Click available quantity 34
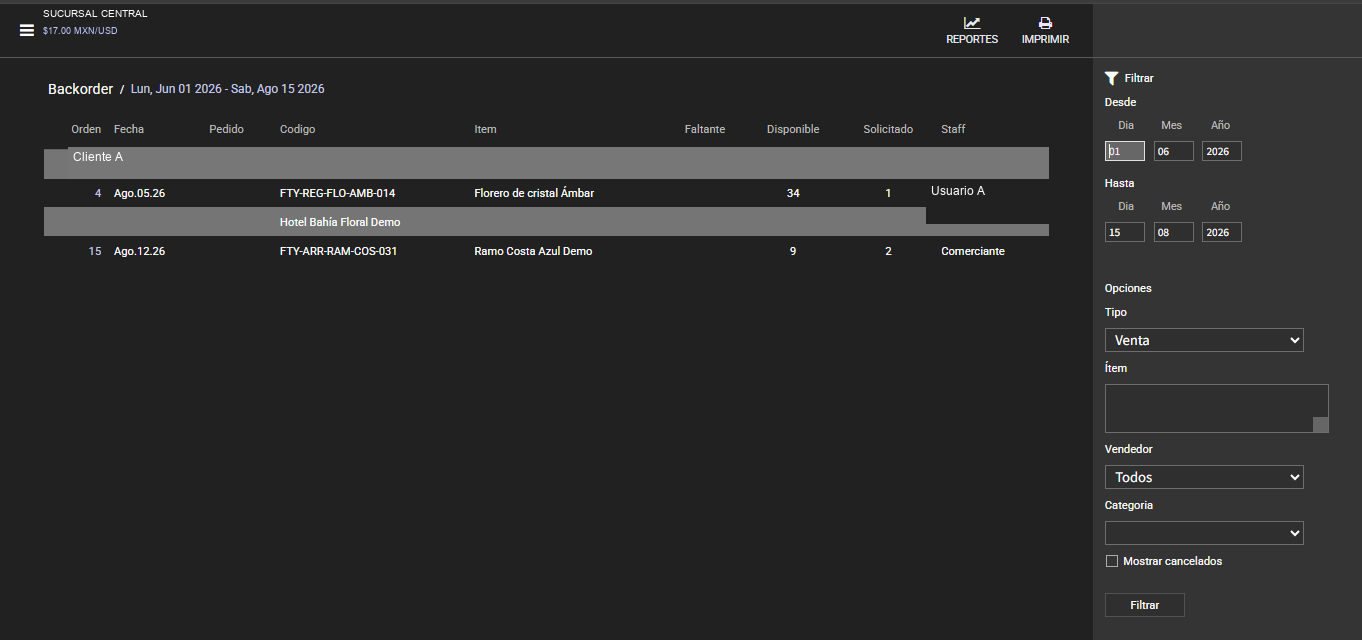 click(793, 193)
